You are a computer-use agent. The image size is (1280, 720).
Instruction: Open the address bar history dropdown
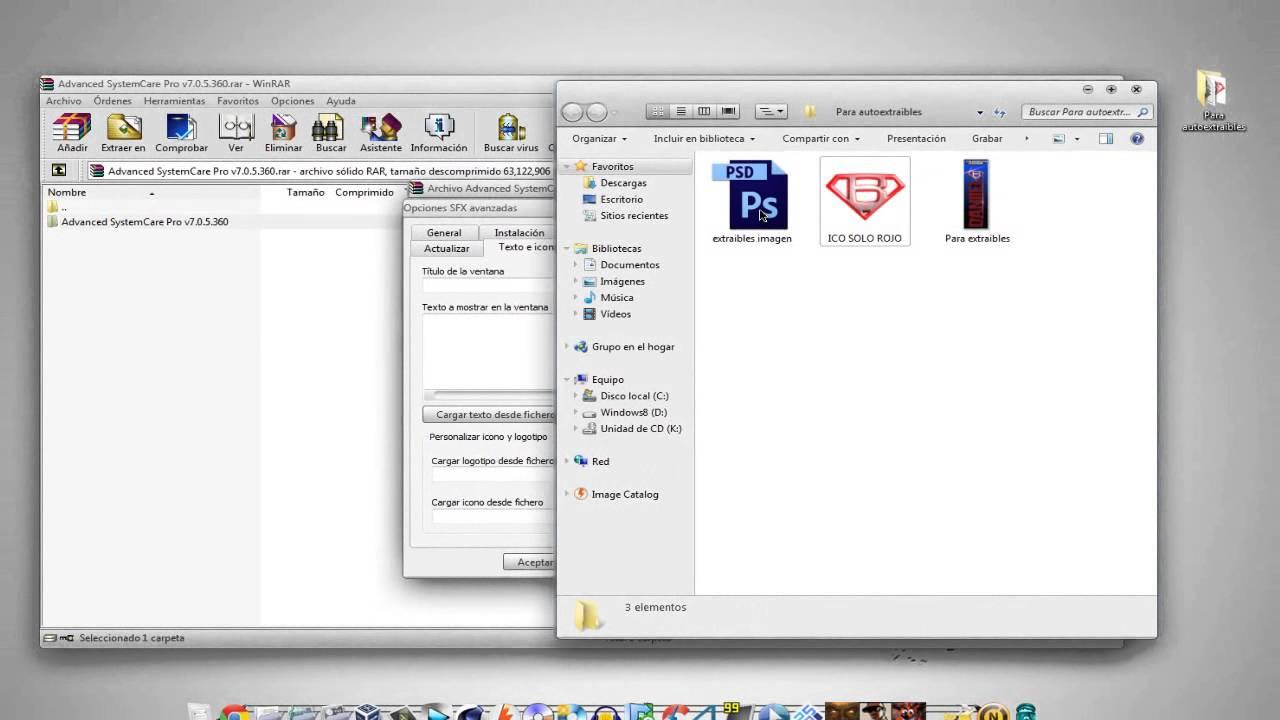[x=980, y=112]
